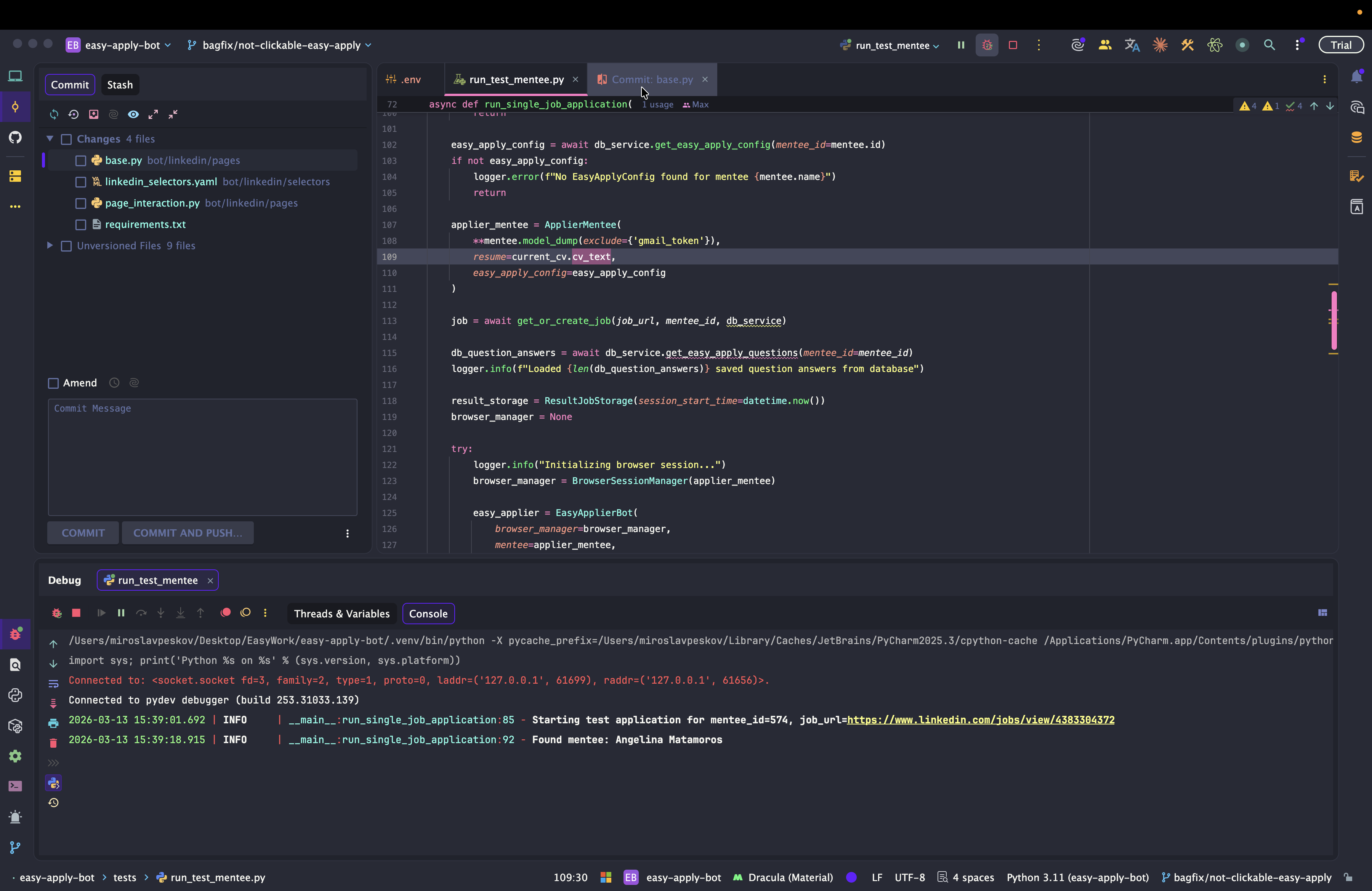Open the Terminal tool window icon
The width and height of the screenshot is (1372, 891).
click(x=16, y=786)
